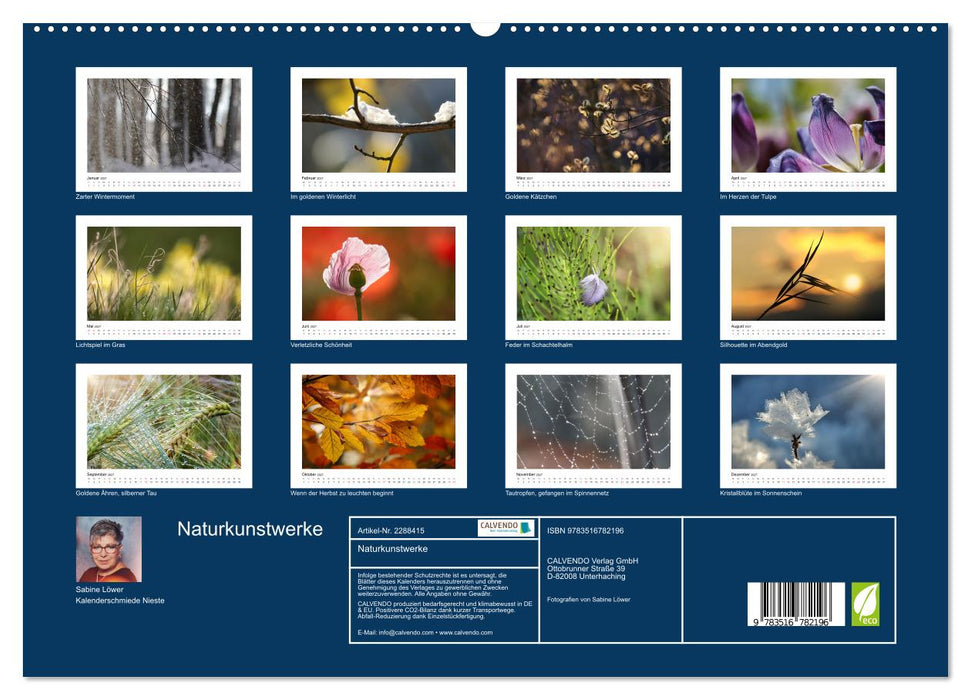The image size is (971, 700).
Task: Click caption 'Kristallblüte im Sonnenschein'
Action: tap(760, 493)
